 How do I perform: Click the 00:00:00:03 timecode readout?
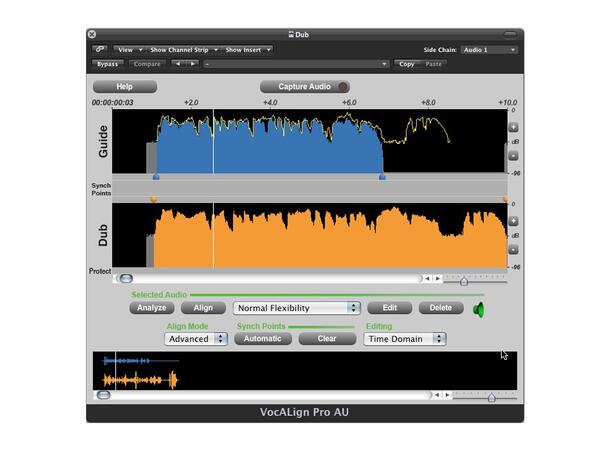[112, 103]
